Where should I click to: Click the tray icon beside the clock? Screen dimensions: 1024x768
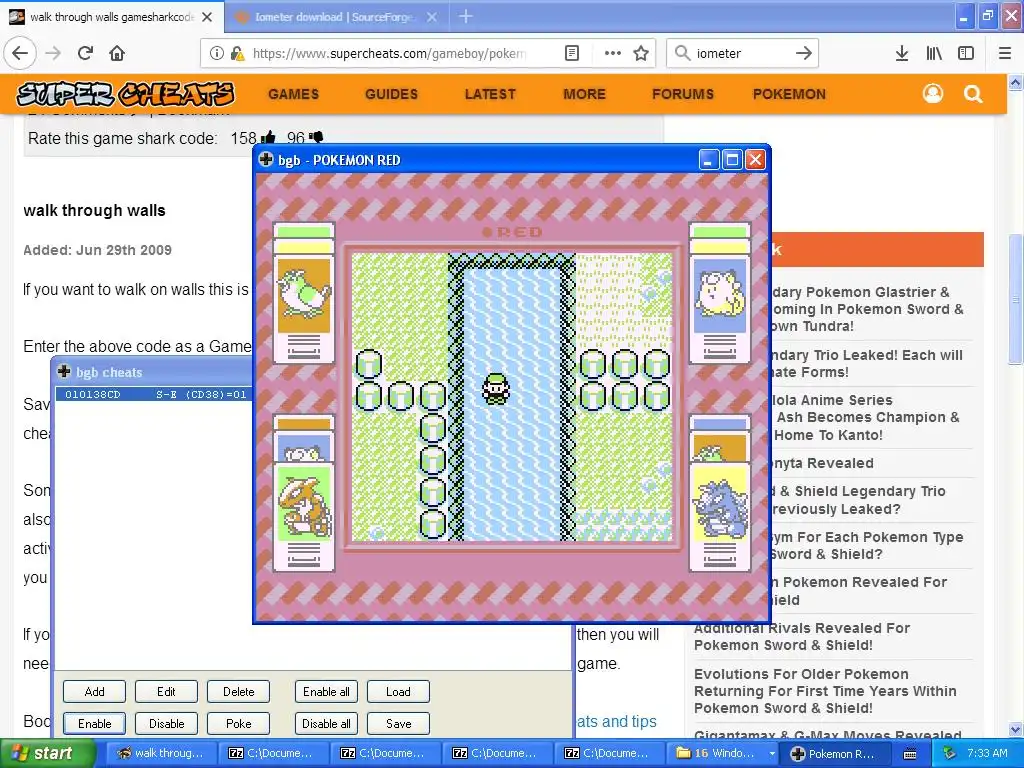[949, 753]
